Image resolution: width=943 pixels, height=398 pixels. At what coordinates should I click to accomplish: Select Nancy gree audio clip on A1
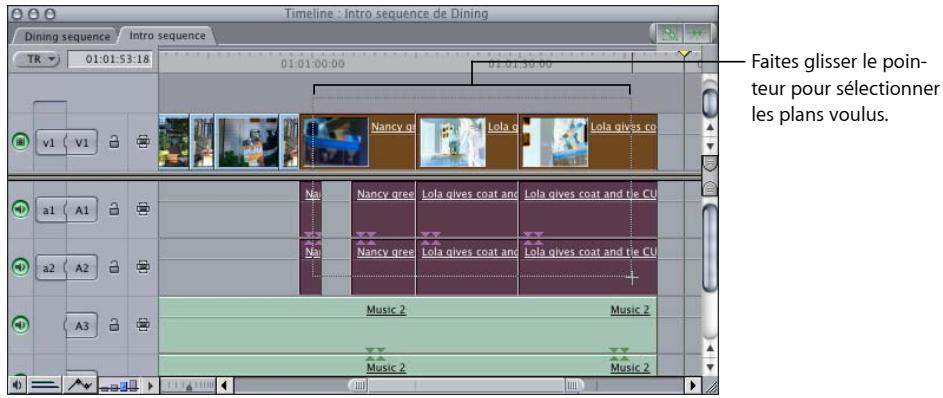click(x=383, y=209)
